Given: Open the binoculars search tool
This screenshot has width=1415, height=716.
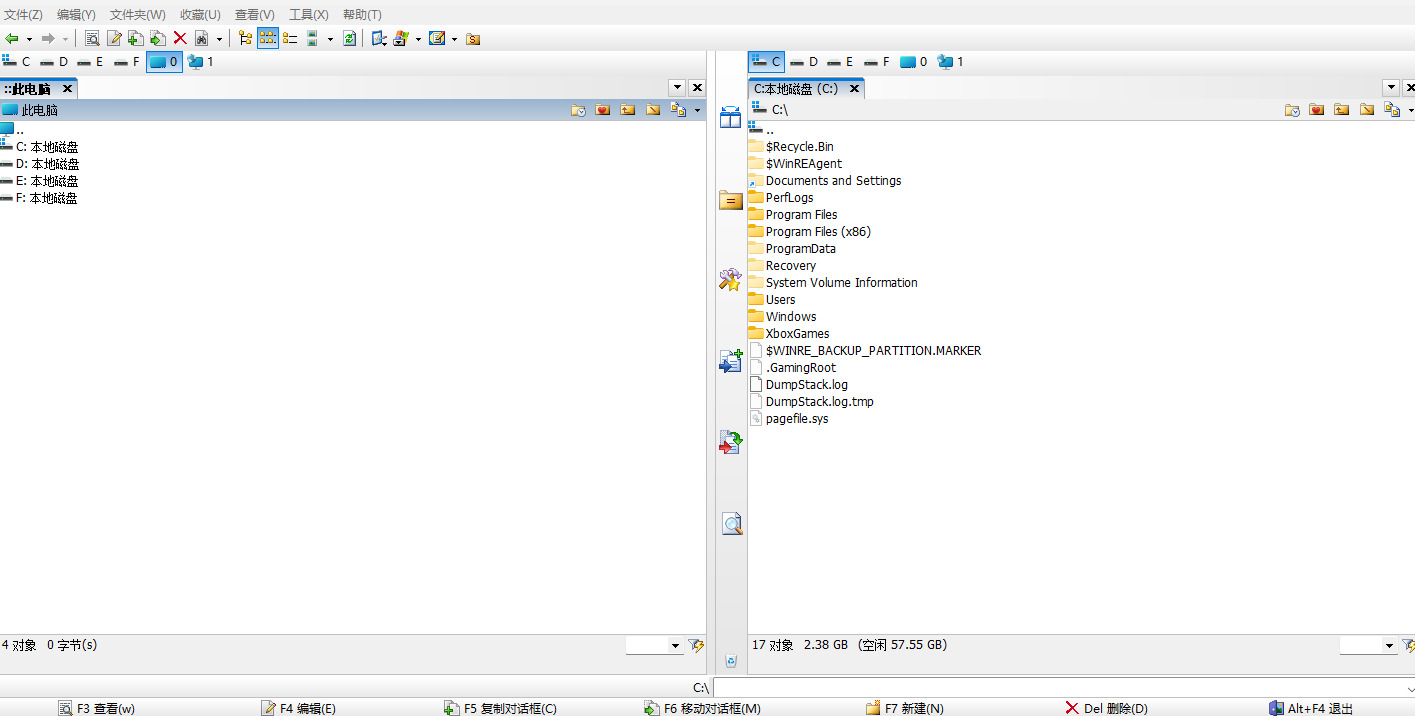Looking at the screenshot, I should point(202,38).
